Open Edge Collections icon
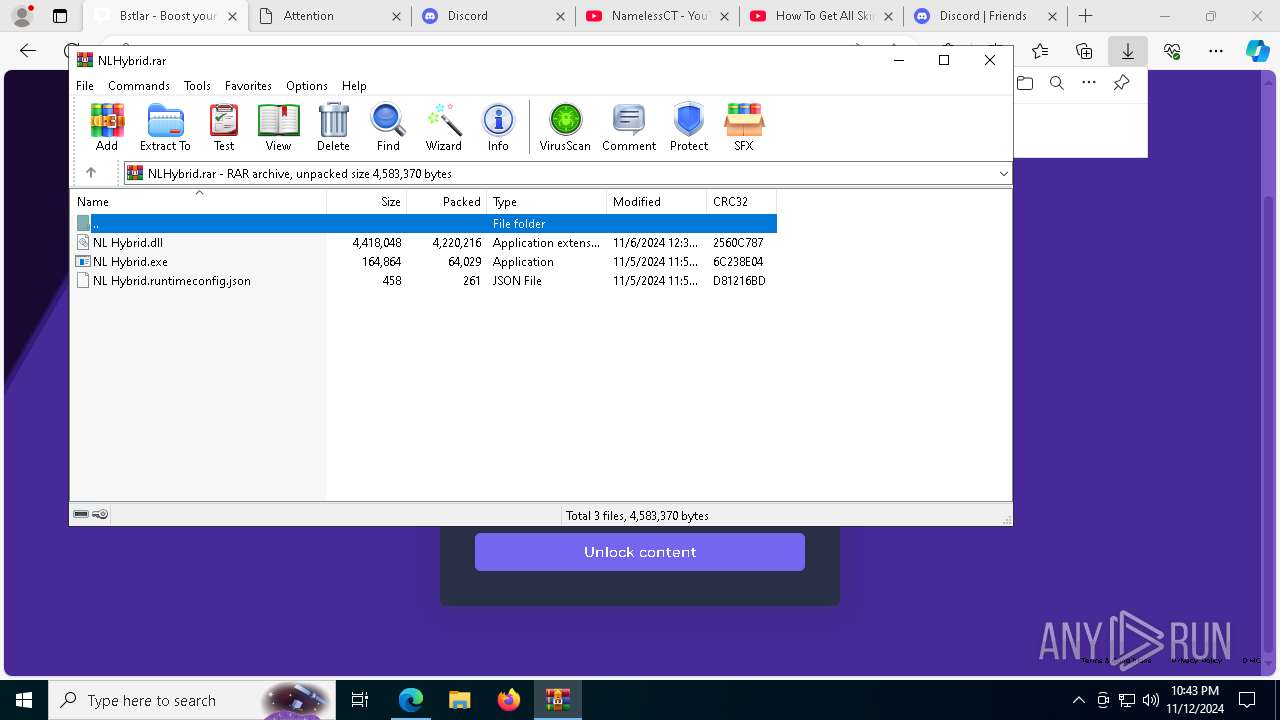The height and width of the screenshot is (720, 1280). click(1084, 51)
